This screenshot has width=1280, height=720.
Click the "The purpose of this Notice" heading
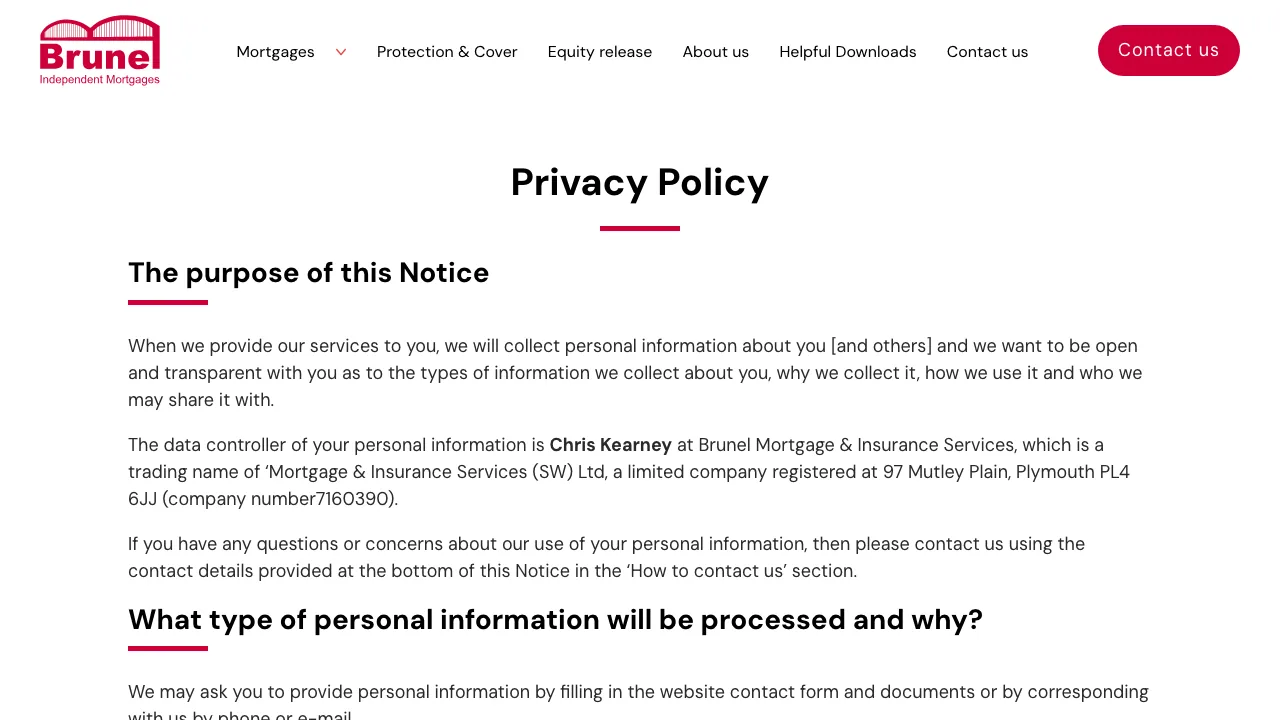pos(308,273)
